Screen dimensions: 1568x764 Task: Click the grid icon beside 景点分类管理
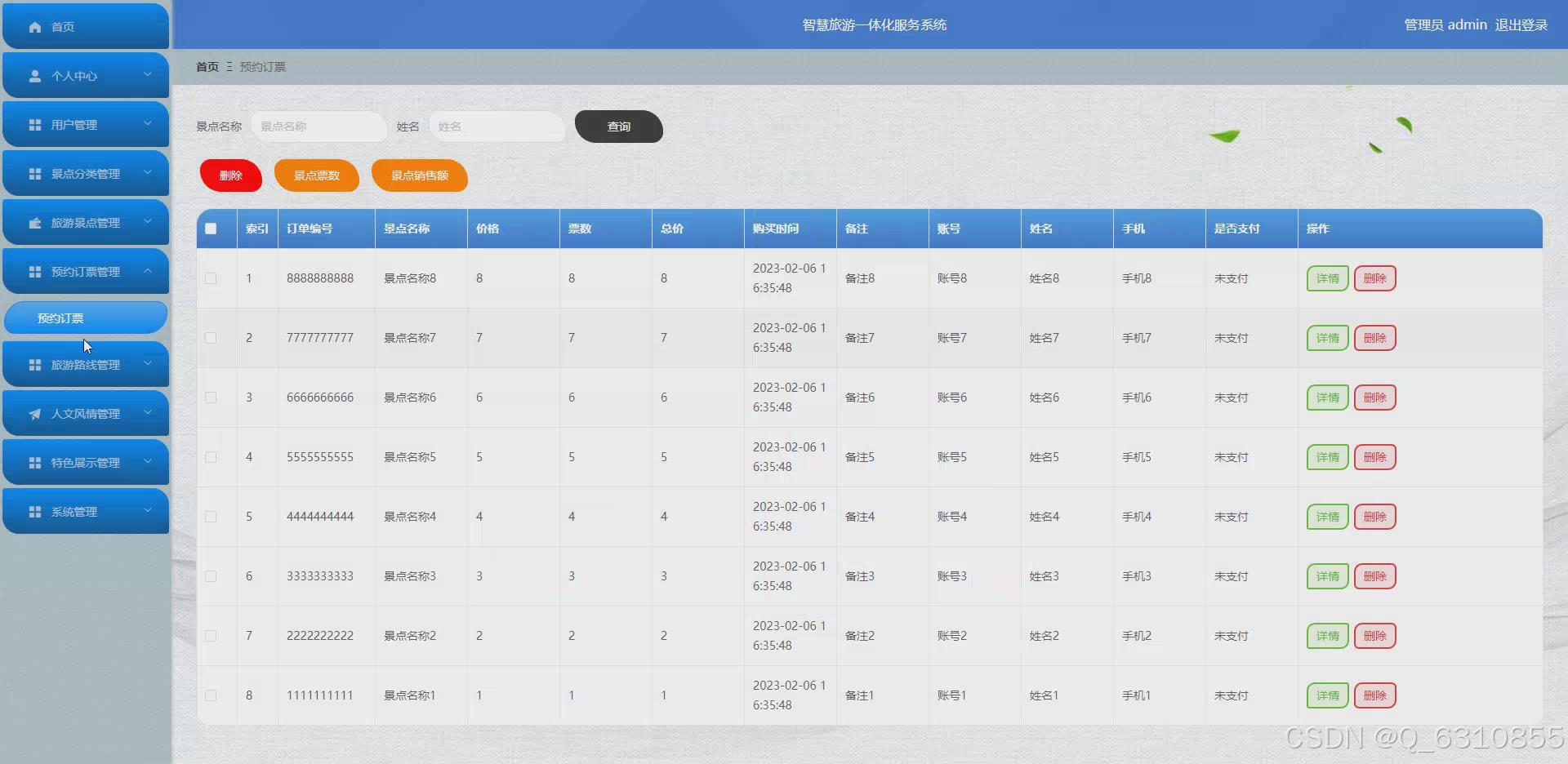pos(35,174)
